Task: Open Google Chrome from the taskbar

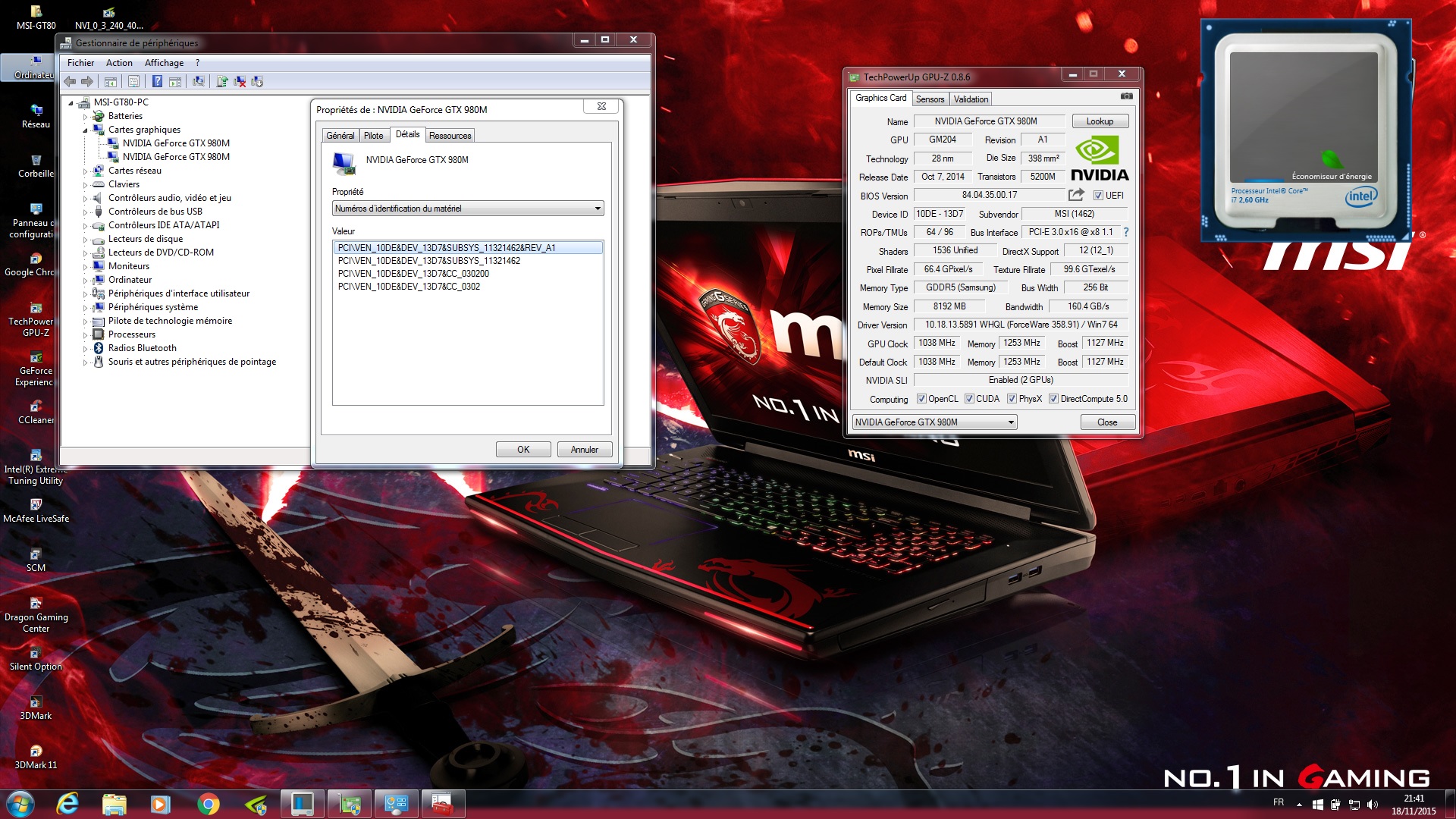Action: pyautogui.click(x=208, y=804)
